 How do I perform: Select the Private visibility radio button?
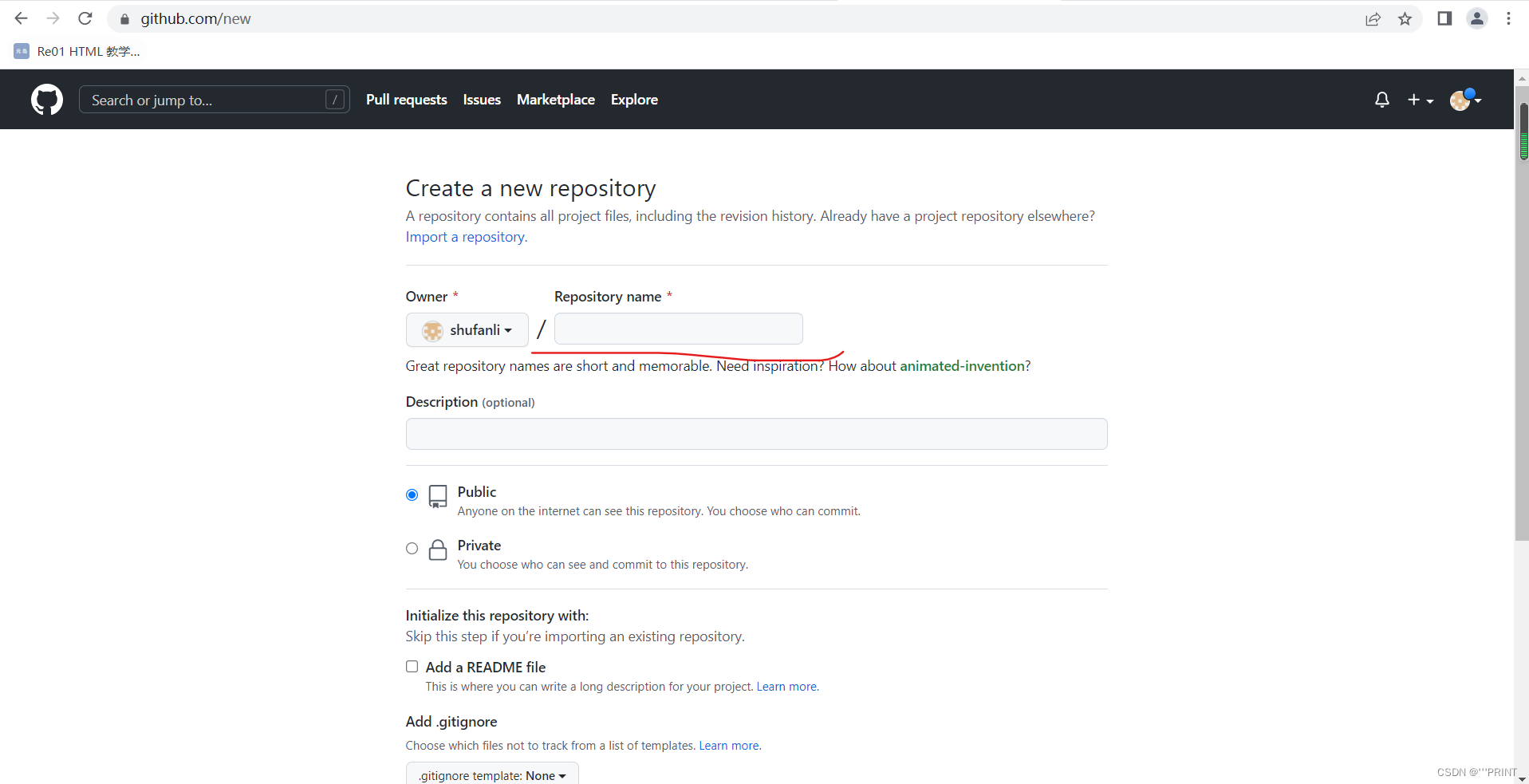coord(412,549)
